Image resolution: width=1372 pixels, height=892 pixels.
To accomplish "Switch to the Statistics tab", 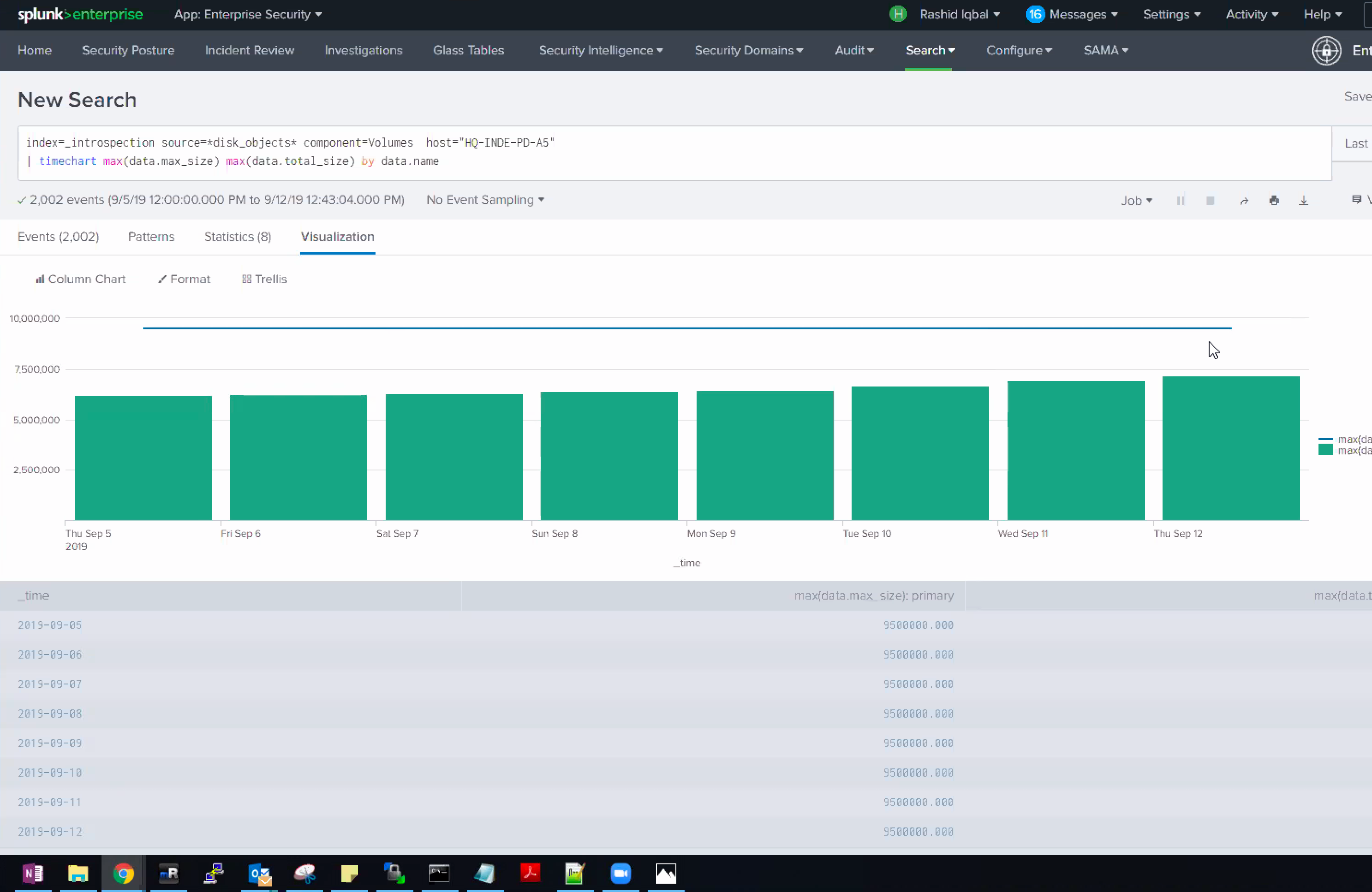I will (237, 237).
